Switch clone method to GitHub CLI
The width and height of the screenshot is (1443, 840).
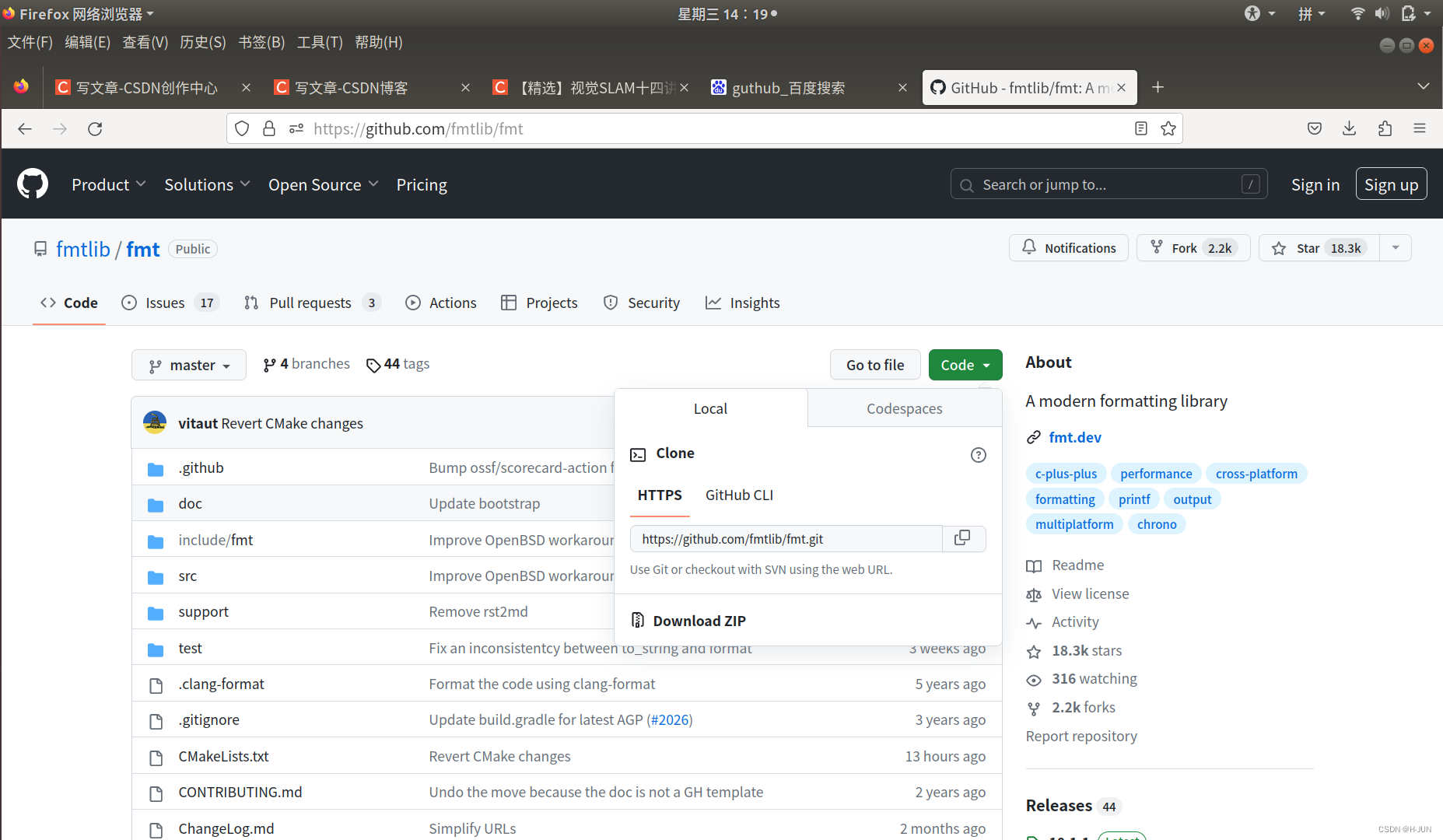point(738,495)
